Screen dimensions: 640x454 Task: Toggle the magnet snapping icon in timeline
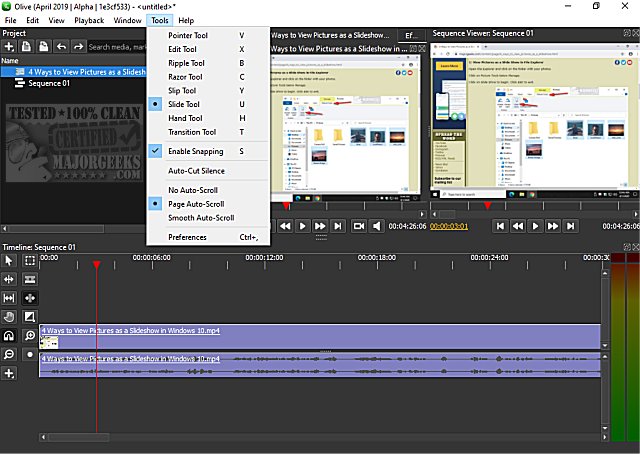tap(9, 335)
